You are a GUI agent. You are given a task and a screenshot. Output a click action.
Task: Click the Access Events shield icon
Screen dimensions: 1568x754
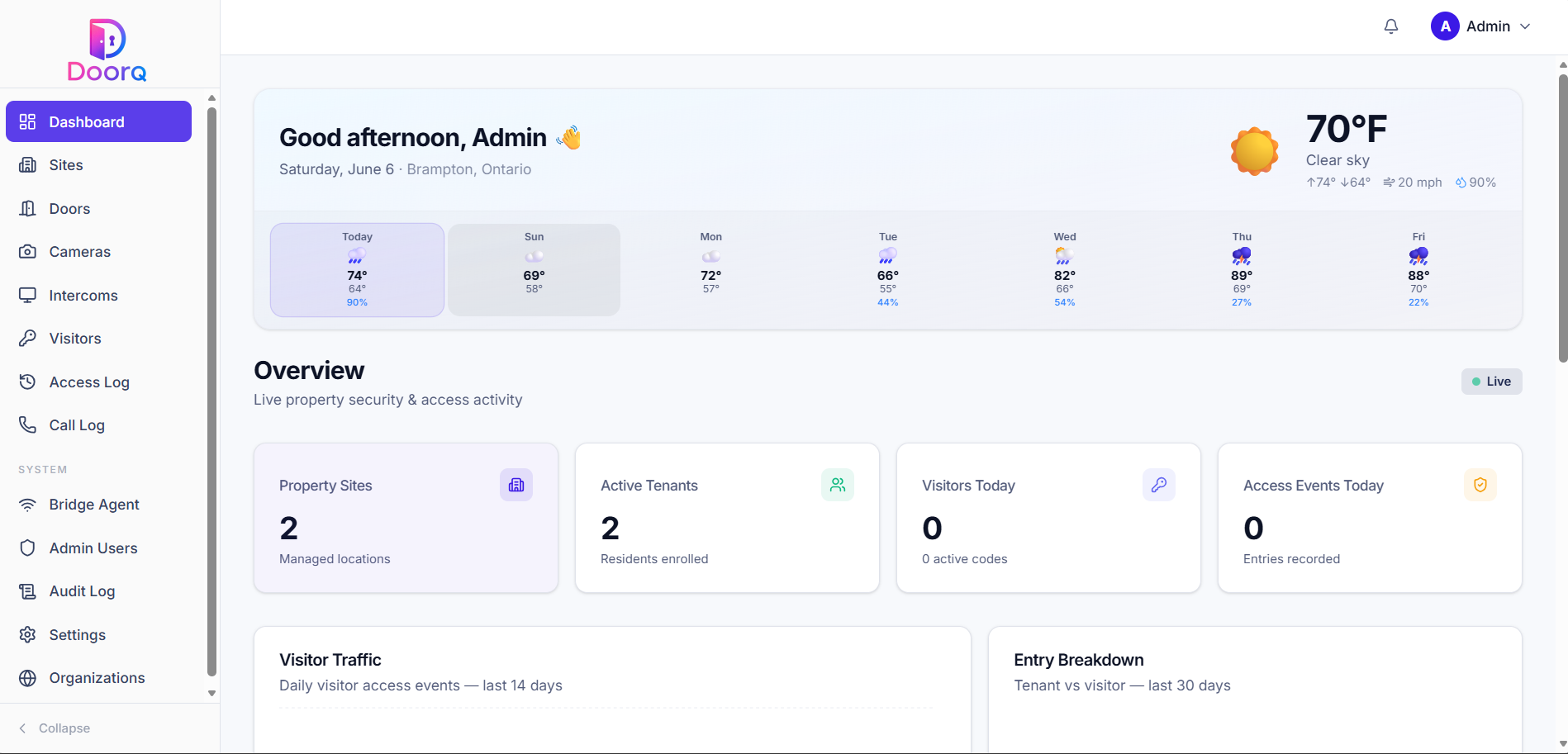point(1480,485)
